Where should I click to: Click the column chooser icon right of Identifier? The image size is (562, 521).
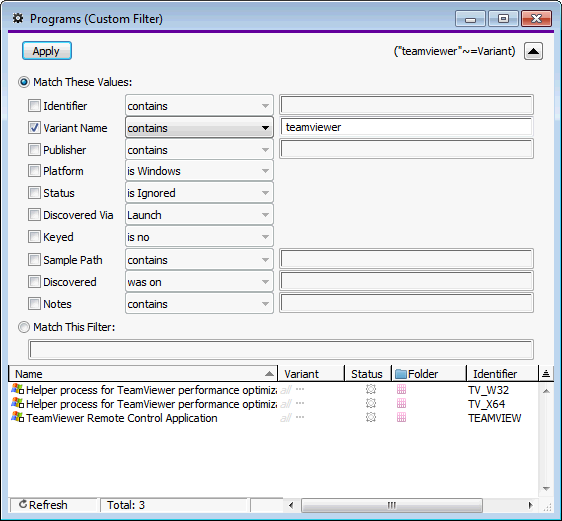[x=546, y=374]
